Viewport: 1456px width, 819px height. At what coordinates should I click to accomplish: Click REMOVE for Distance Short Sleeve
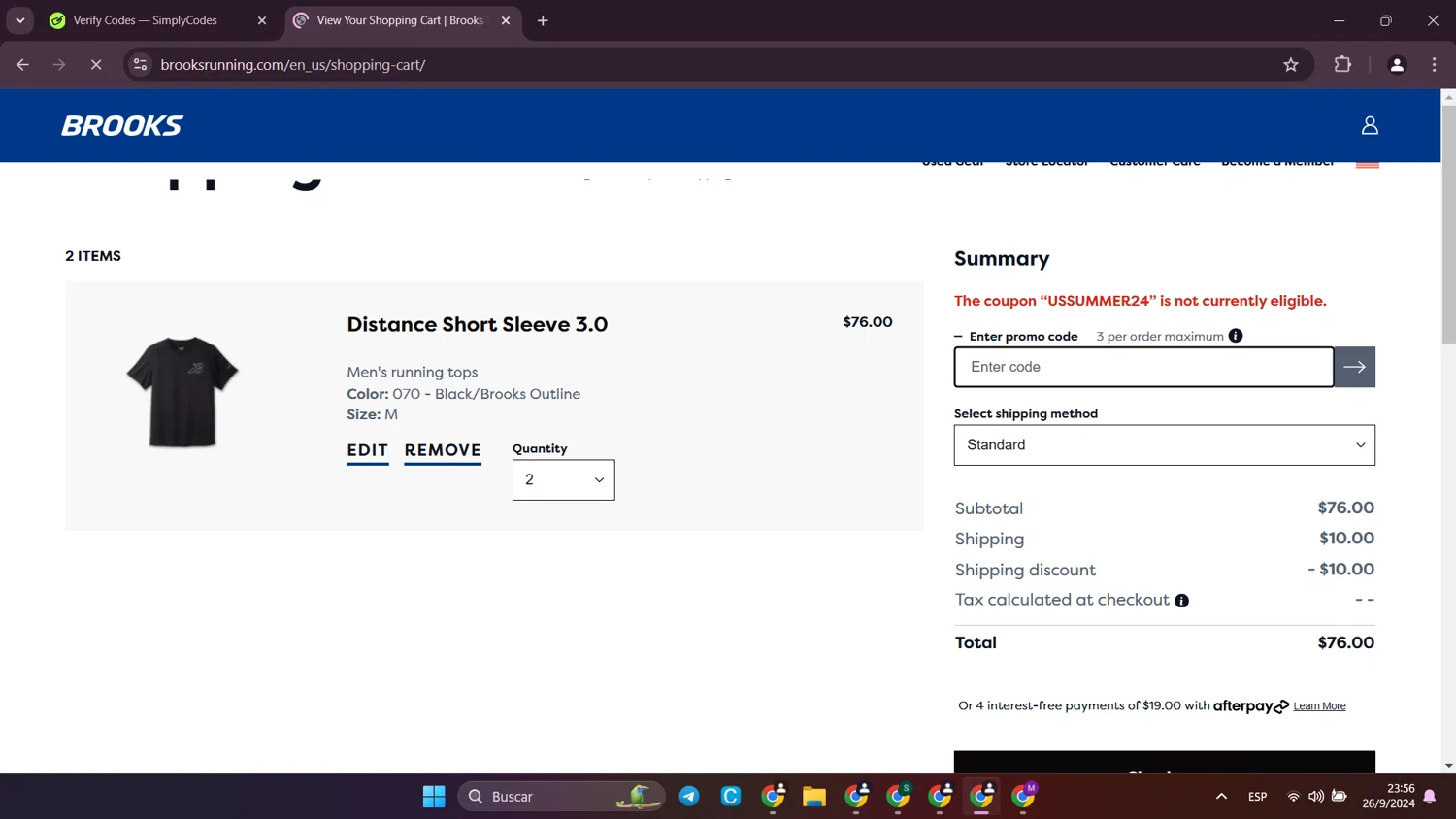pyautogui.click(x=443, y=451)
